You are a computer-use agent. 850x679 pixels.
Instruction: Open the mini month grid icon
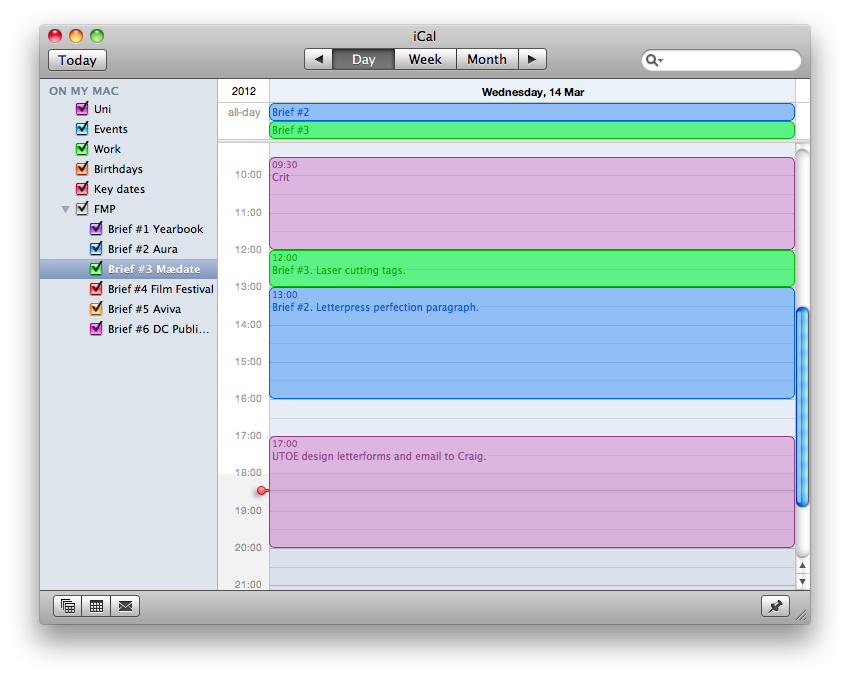(96, 606)
